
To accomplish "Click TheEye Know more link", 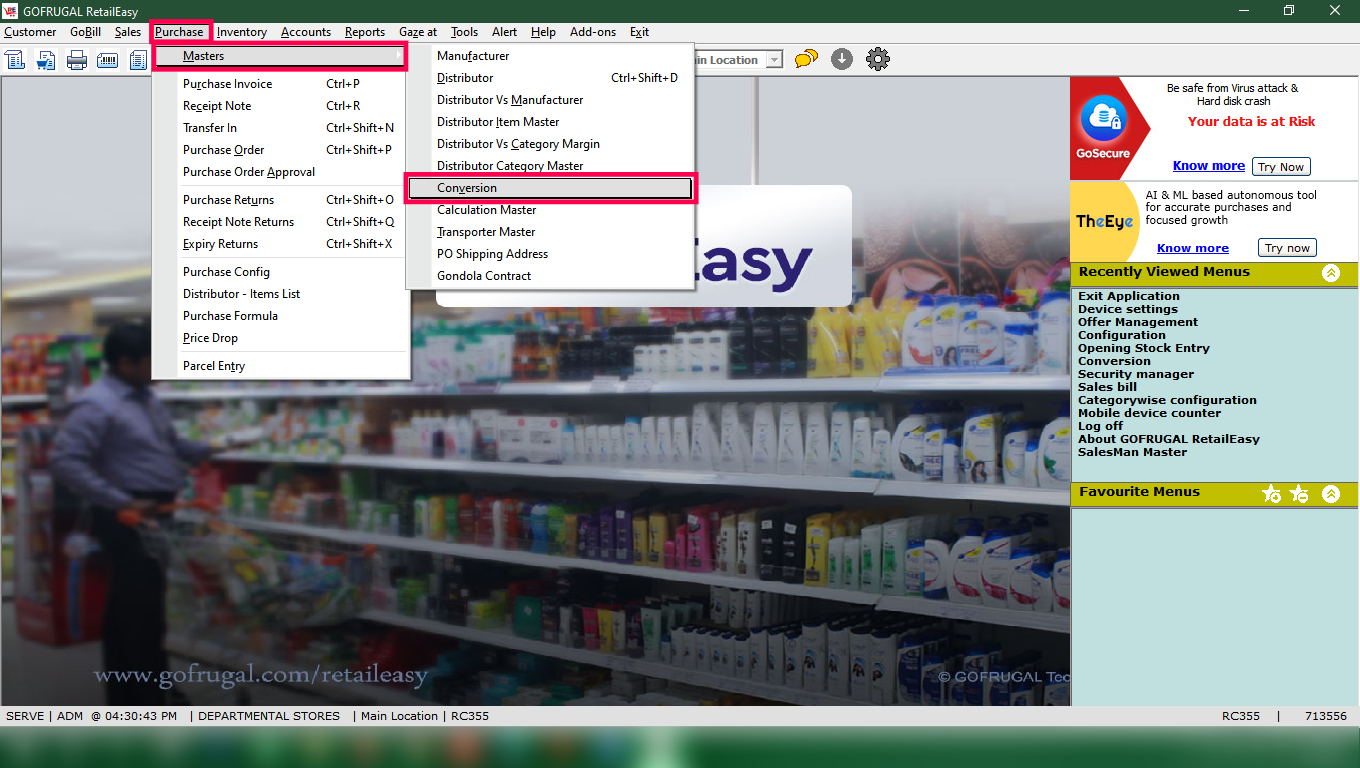I will (x=1193, y=248).
